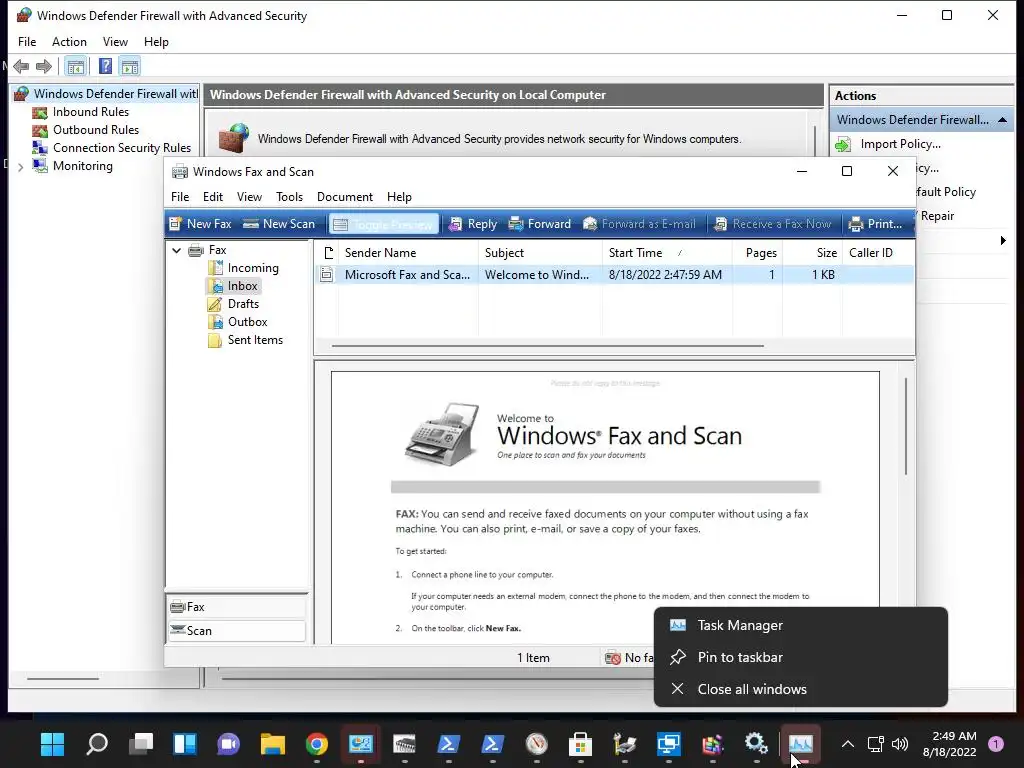Toggle console tree icon in Firewall toolbar

(x=76, y=66)
